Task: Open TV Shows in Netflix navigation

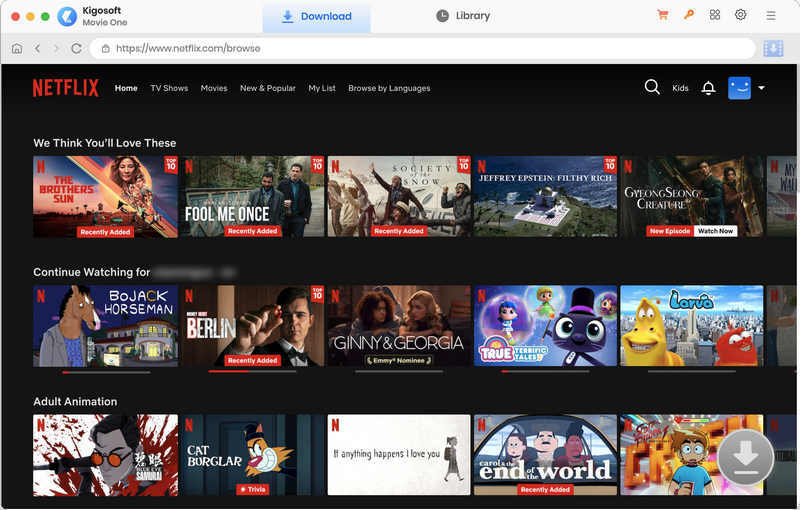Action: coord(169,88)
